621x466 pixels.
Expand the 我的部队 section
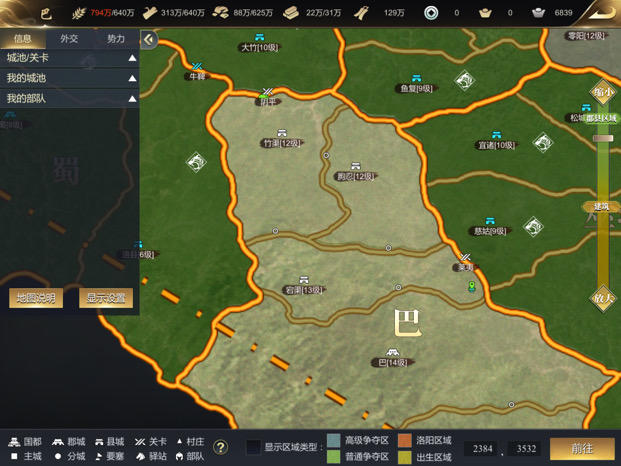(69, 98)
